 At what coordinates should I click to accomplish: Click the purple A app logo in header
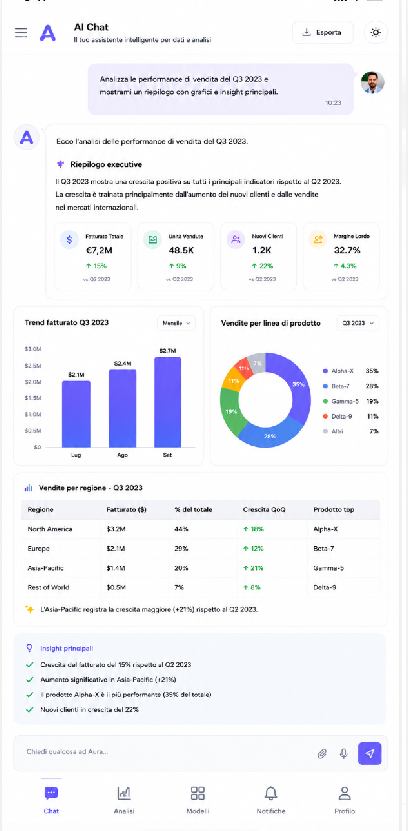tap(48, 33)
